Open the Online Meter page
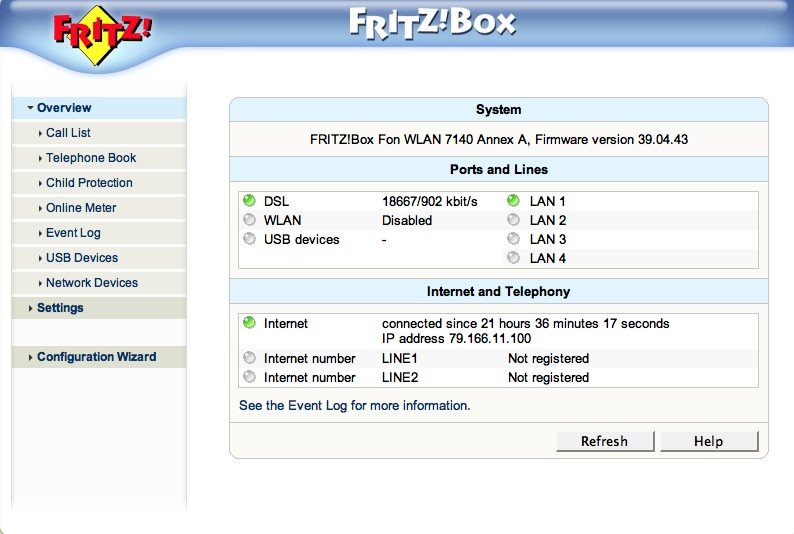 (81, 208)
